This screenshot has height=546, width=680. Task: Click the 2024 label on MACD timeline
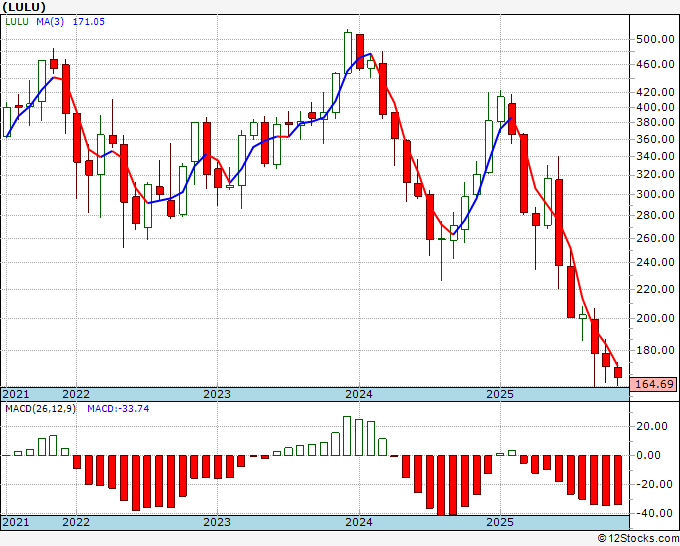coord(359,522)
